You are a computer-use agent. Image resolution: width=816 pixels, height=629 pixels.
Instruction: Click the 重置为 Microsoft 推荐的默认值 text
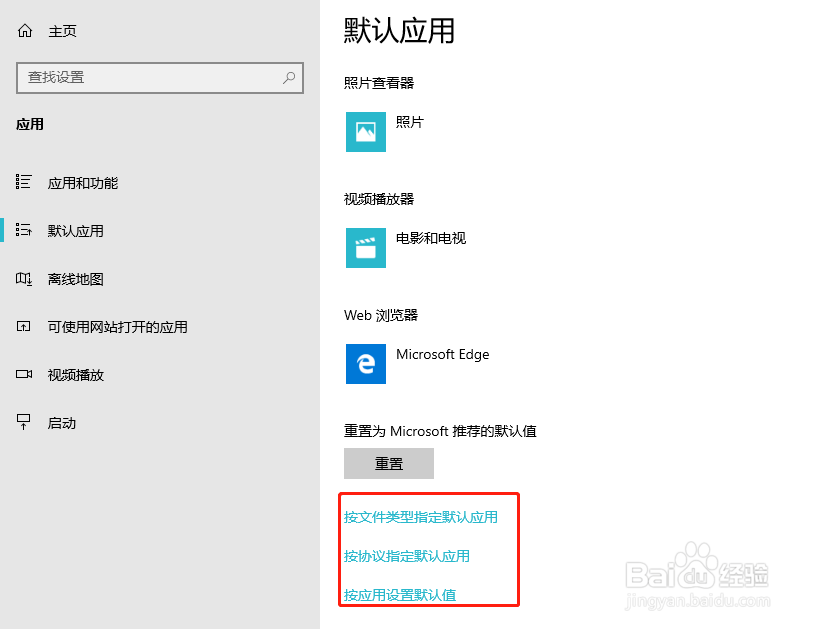(x=440, y=431)
